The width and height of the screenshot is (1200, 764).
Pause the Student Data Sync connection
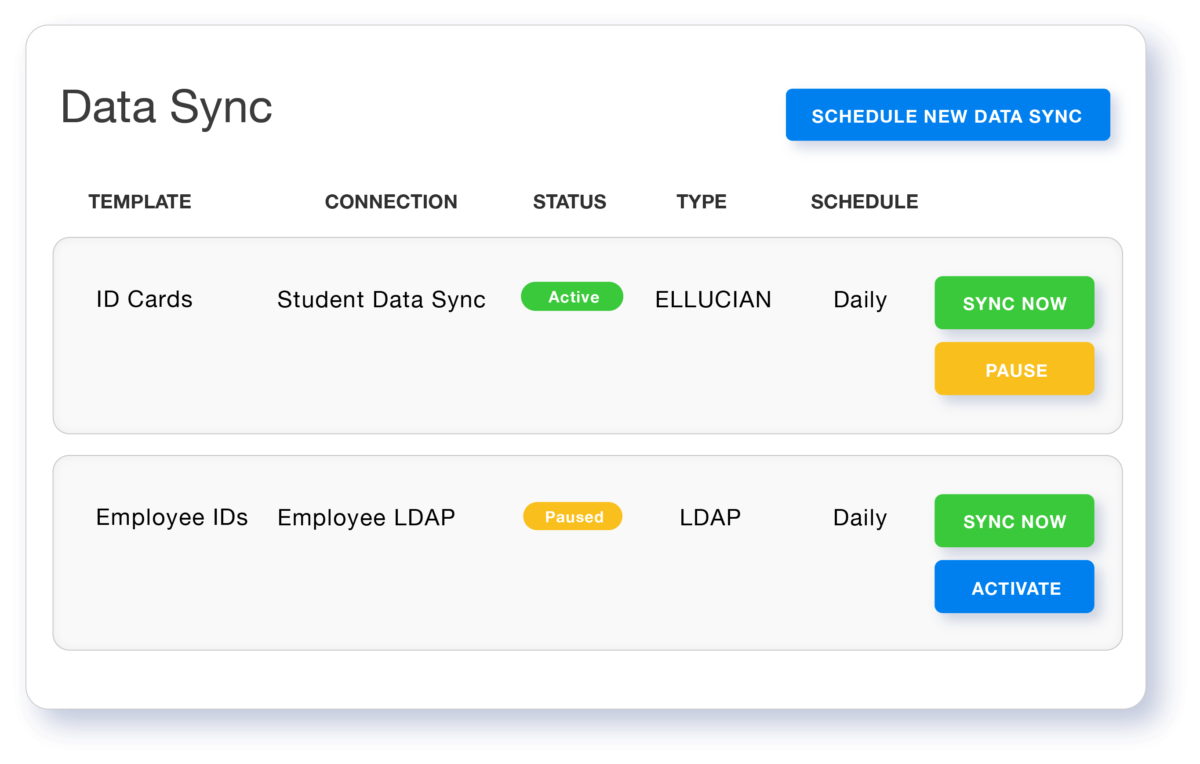coord(1014,370)
